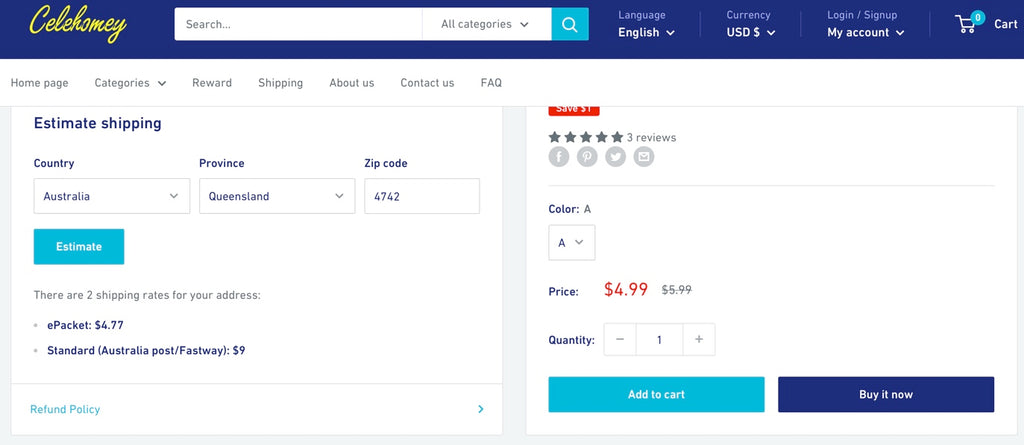Share product via Facebook icon

click(559, 156)
